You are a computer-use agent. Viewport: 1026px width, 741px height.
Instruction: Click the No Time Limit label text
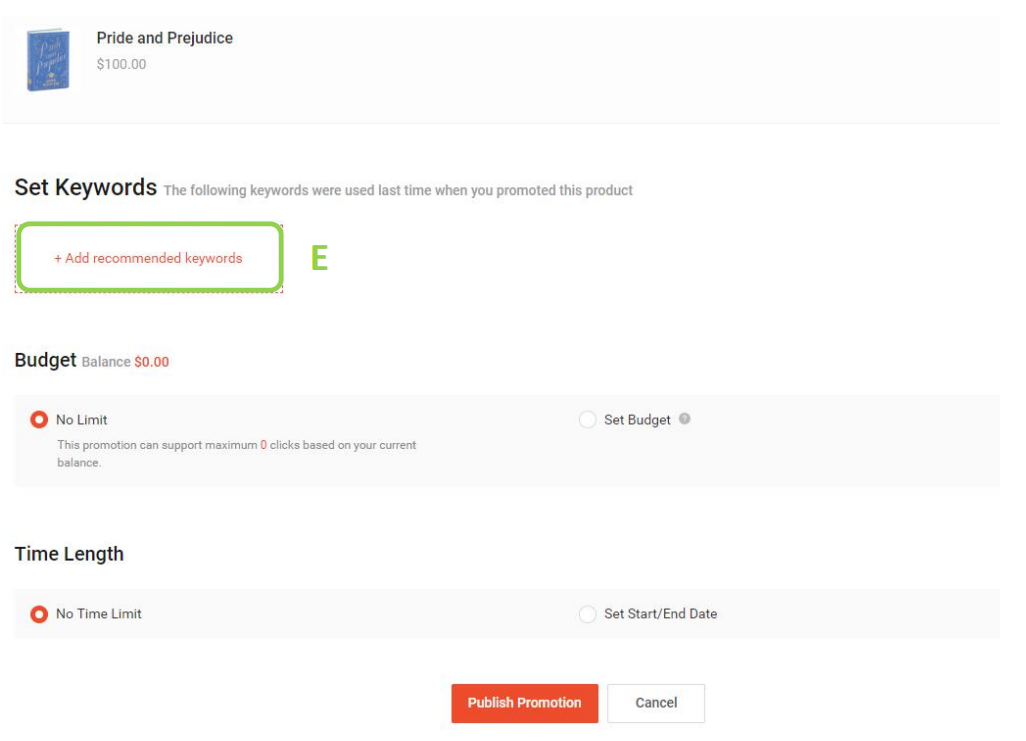pyautogui.click(x=99, y=614)
